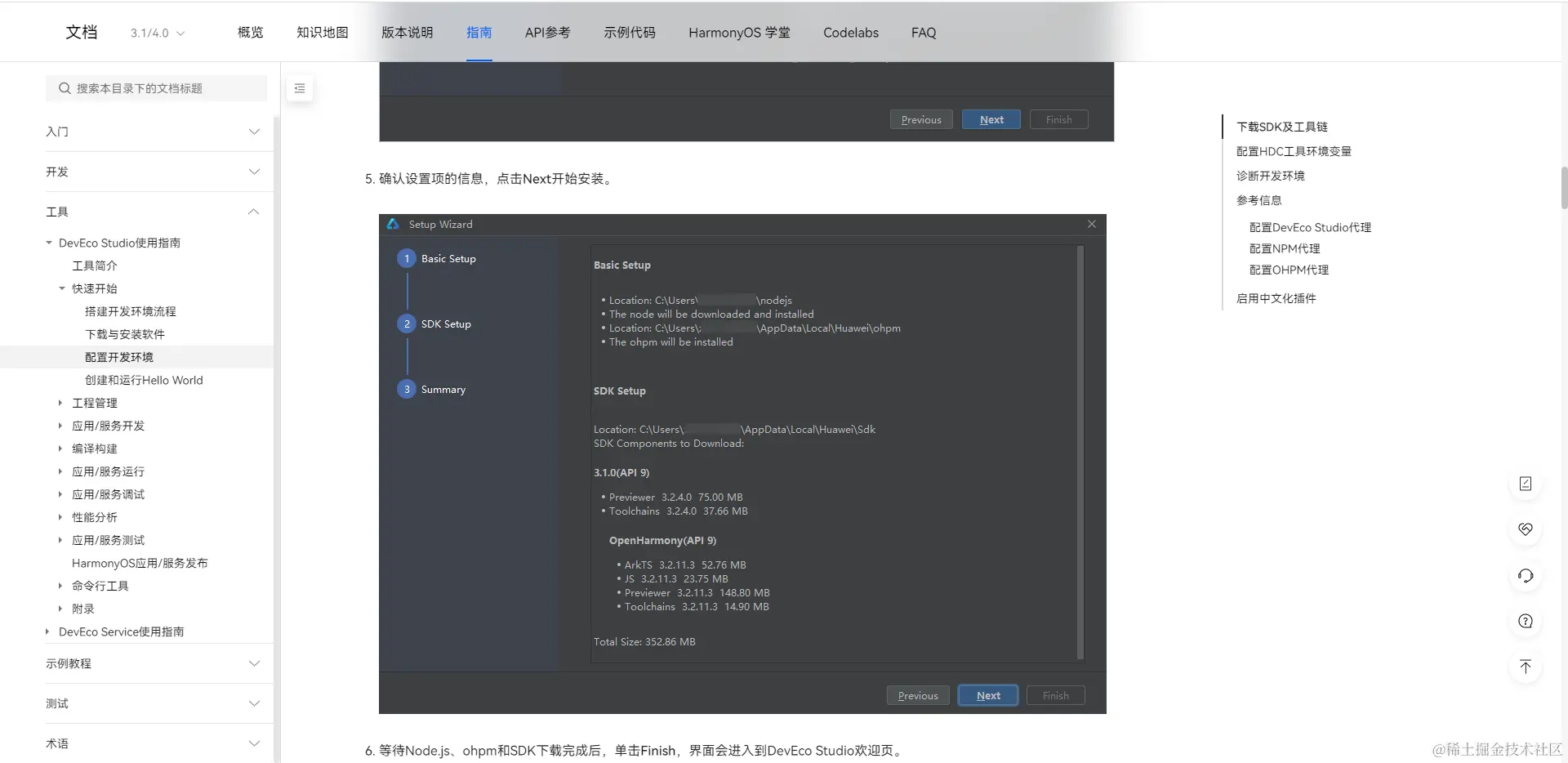Click the heart handshake icon
Viewport: 1568px width, 763px height.
[x=1525, y=529]
